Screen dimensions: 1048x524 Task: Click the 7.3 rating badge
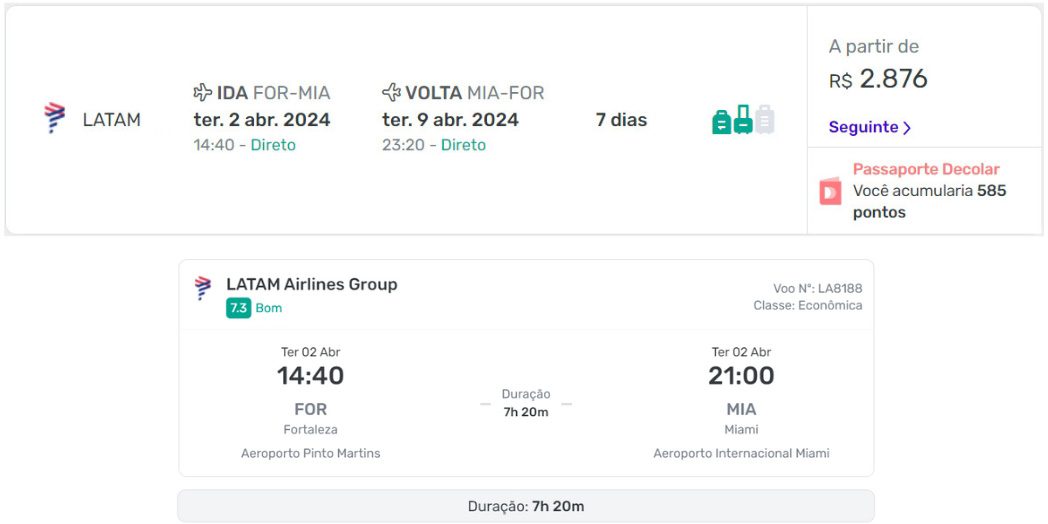click(x=239, y=308)
